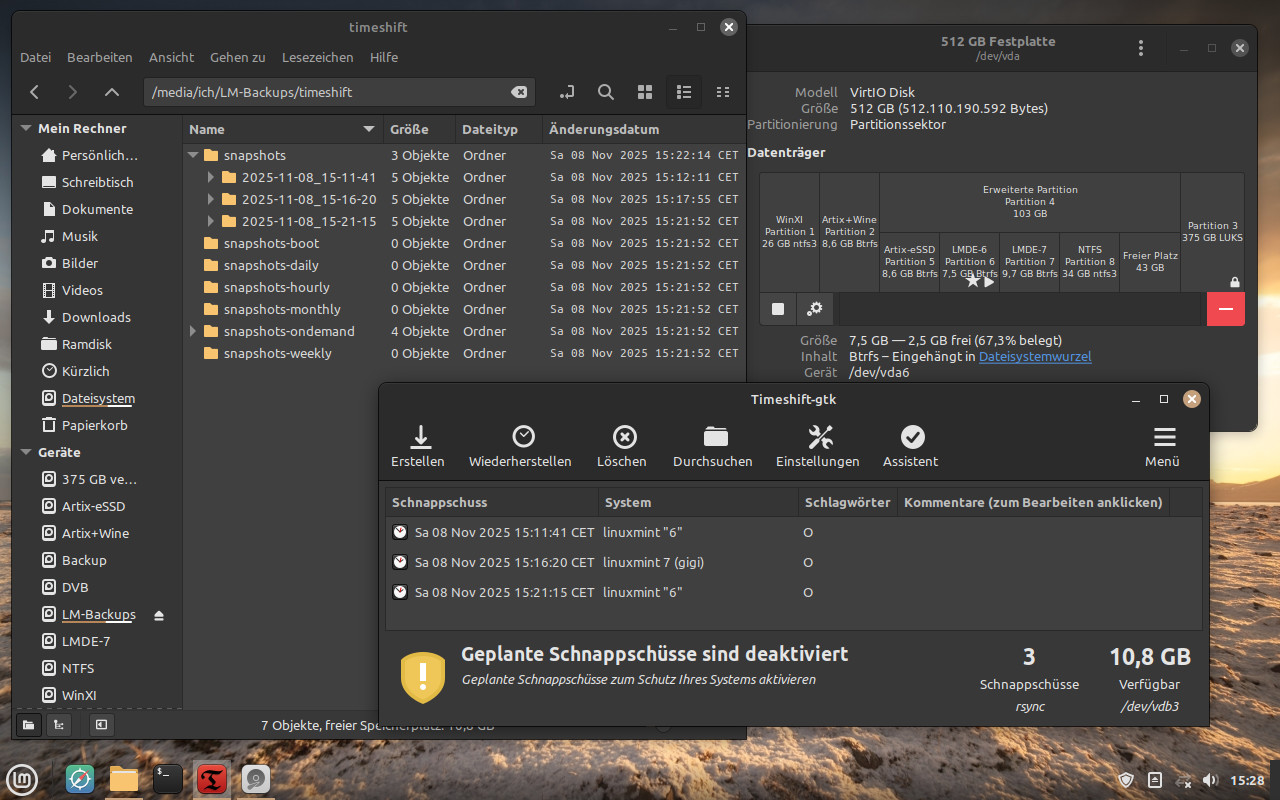Go forward in file manager history
This screenshot has height=800, width=1280.
pyautogui.click(x=72, y=92)
